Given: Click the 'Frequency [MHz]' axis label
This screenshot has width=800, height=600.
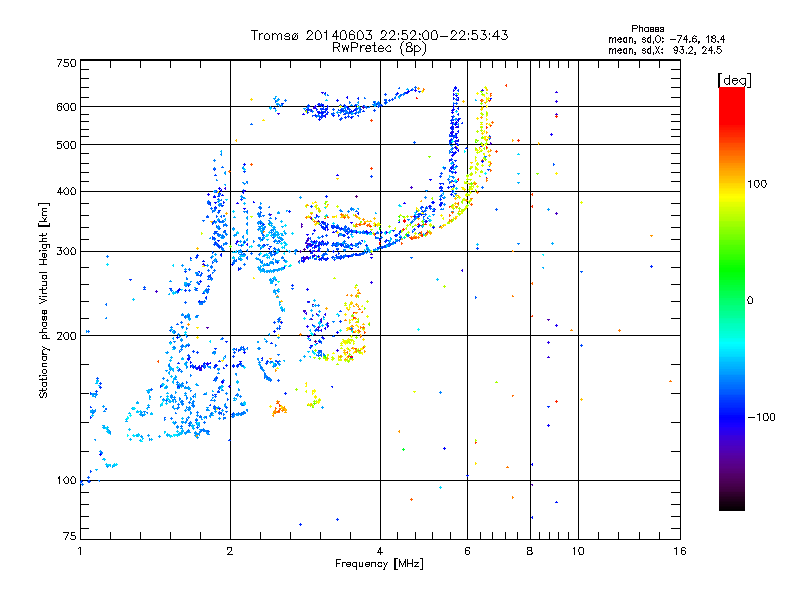Looking at the screenshot, I should point(379,564).
